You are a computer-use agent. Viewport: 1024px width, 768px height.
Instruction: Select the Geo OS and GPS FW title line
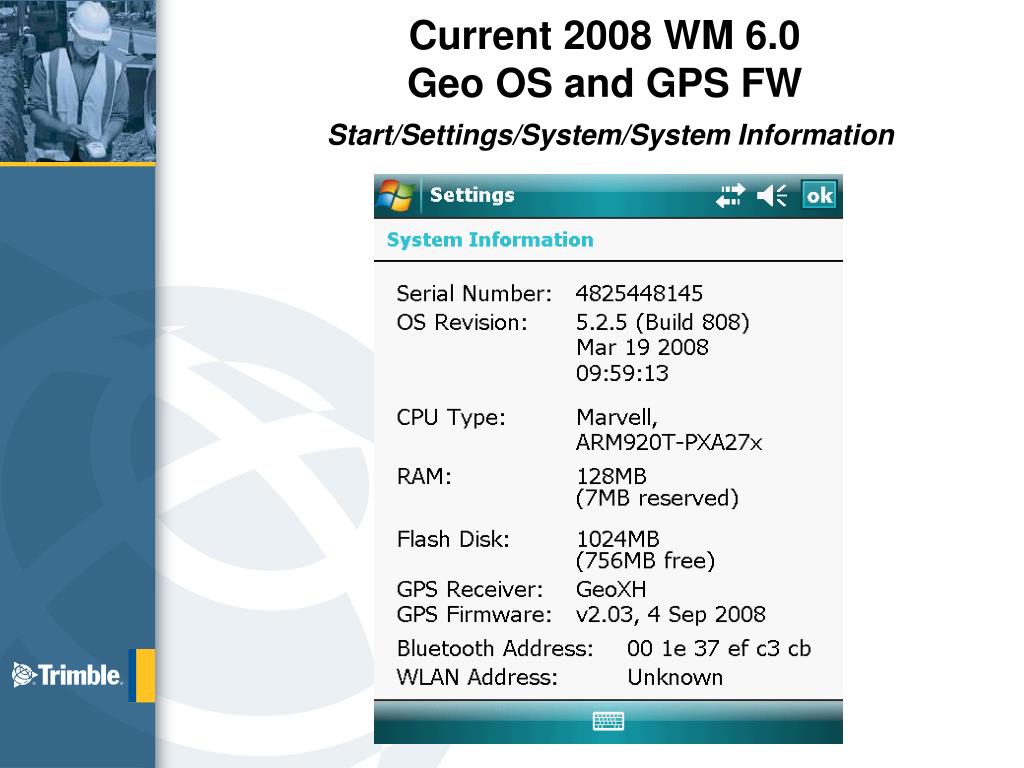point(604,83)
